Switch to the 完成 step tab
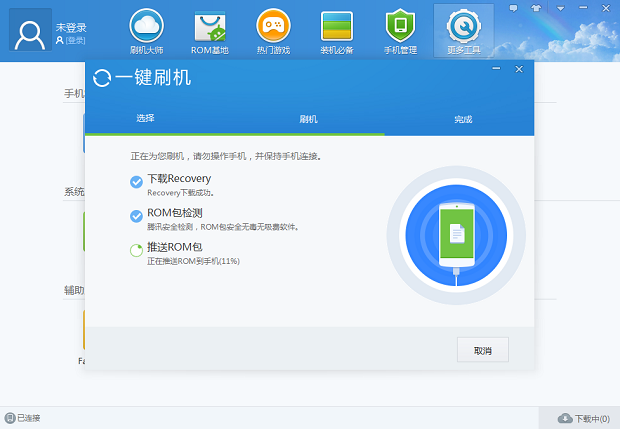 (x=463, y=119)
